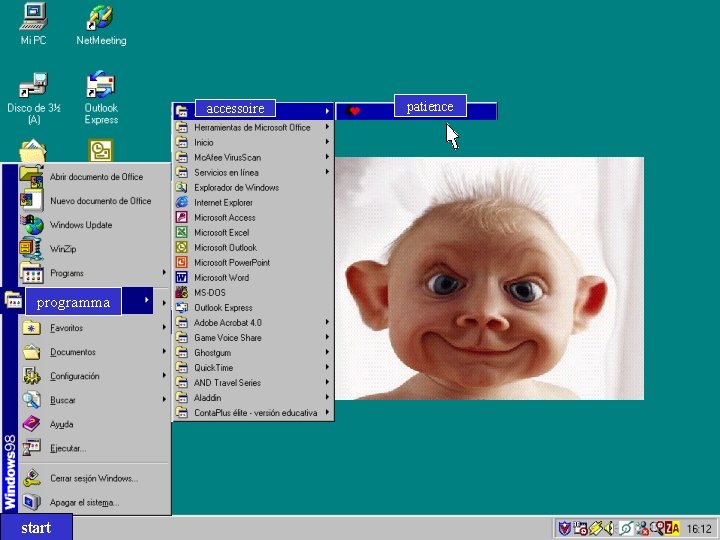Click the Internet Explorer icon in menu
This screenshot has height=540, width=720.
click(182, 202)
